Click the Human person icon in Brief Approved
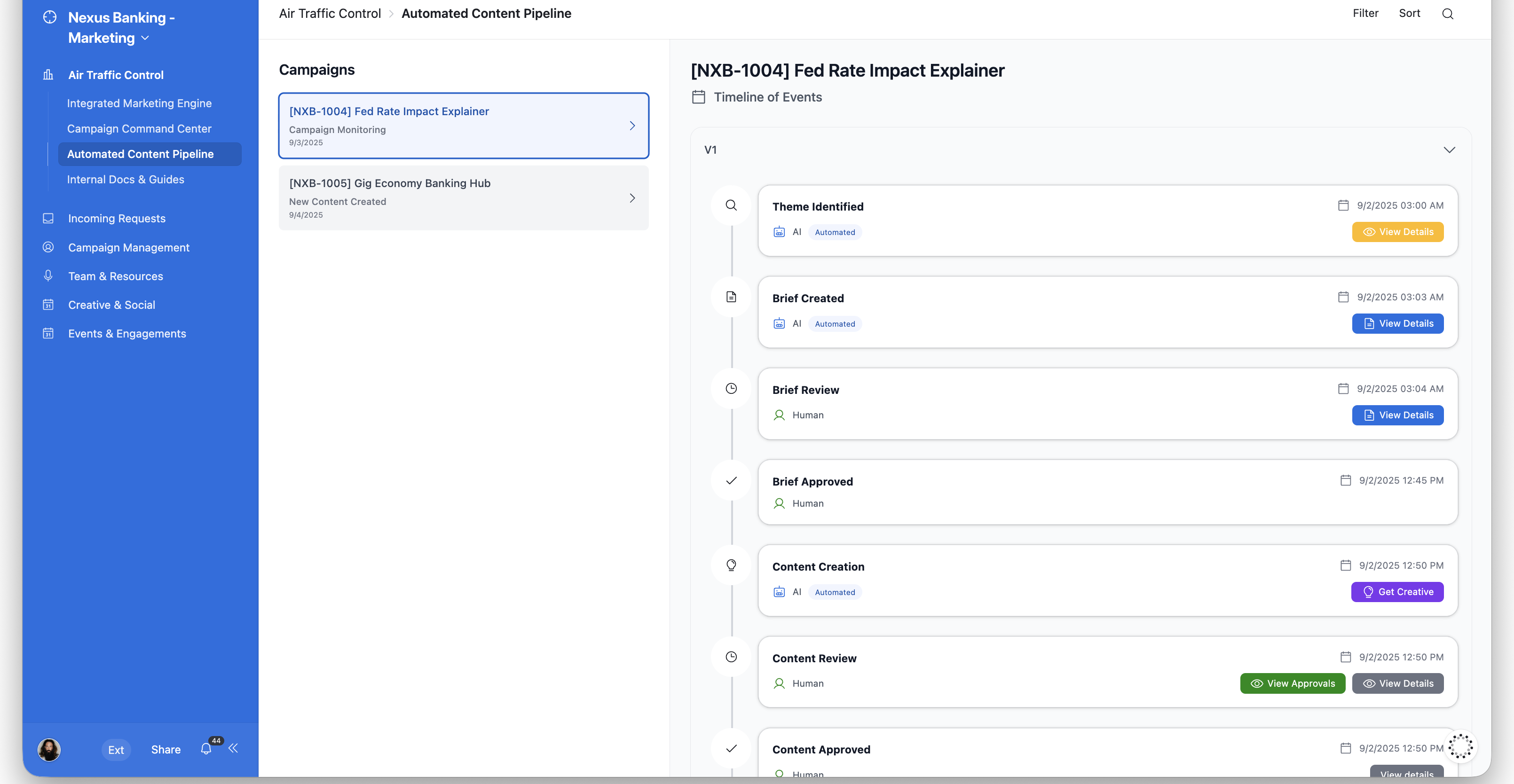1514x784 pixels. [x=779, y=504]
